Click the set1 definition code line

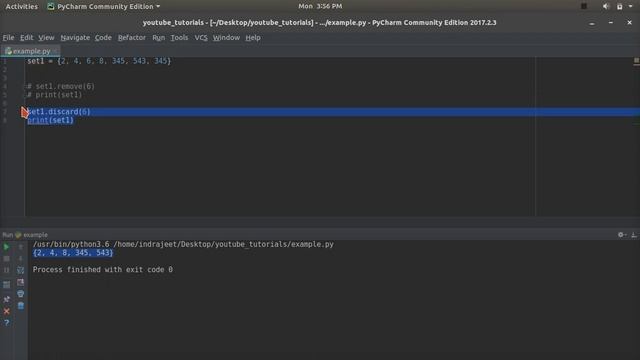point(99,61)
